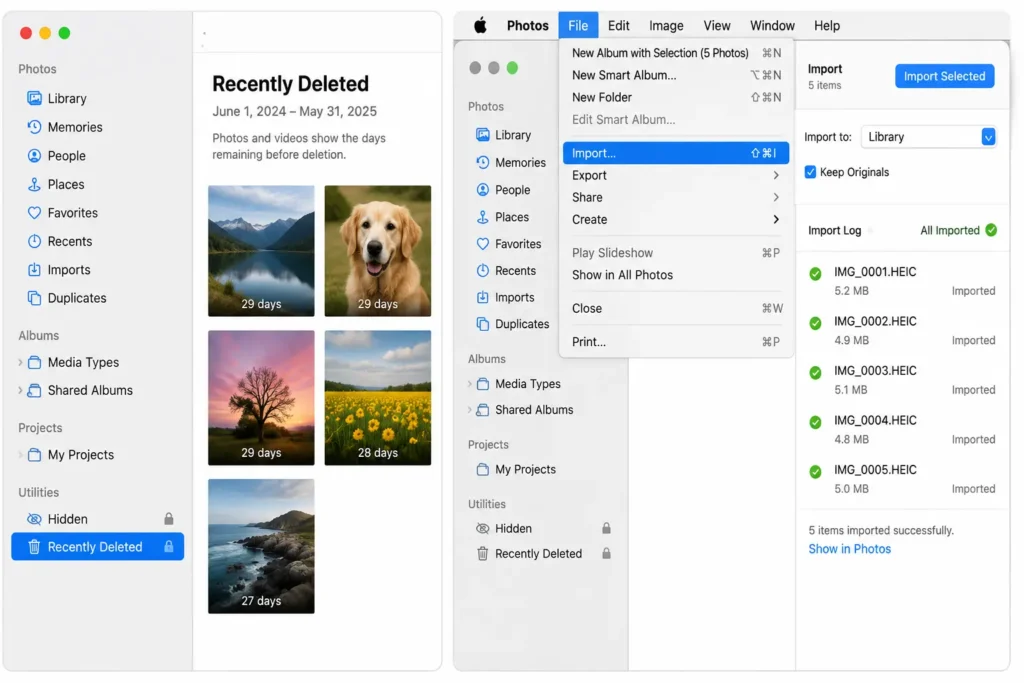Follow the Show in Photos link
The height and width of the screenshot is (683, 1024).
pos(850,549)
